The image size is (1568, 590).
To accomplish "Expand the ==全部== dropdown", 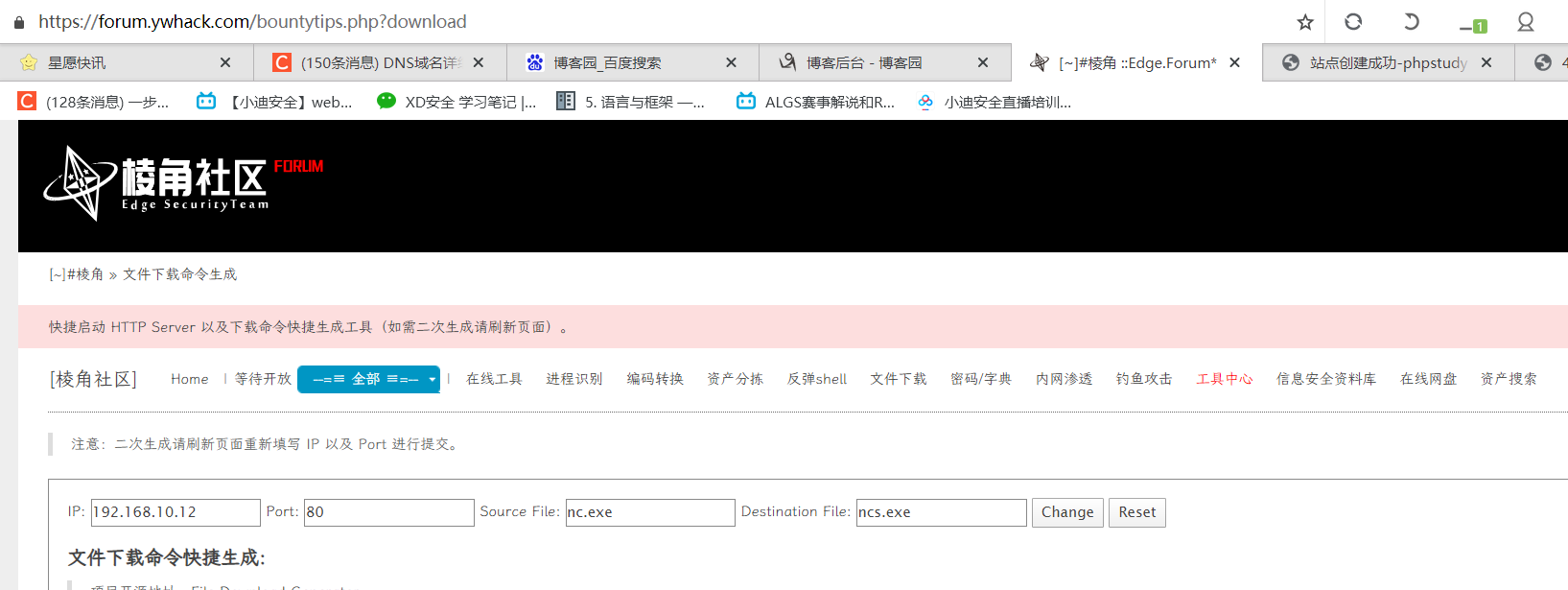I will pyautogui.click(x=368, y=379).
